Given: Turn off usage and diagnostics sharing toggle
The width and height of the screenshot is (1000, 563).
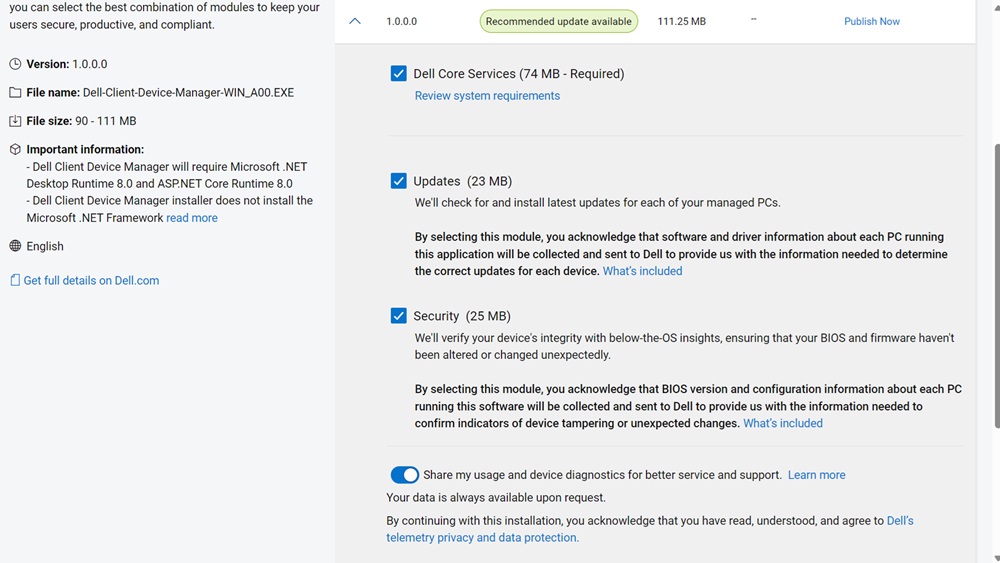Looking at the screenshot, I should pos(404,475).
